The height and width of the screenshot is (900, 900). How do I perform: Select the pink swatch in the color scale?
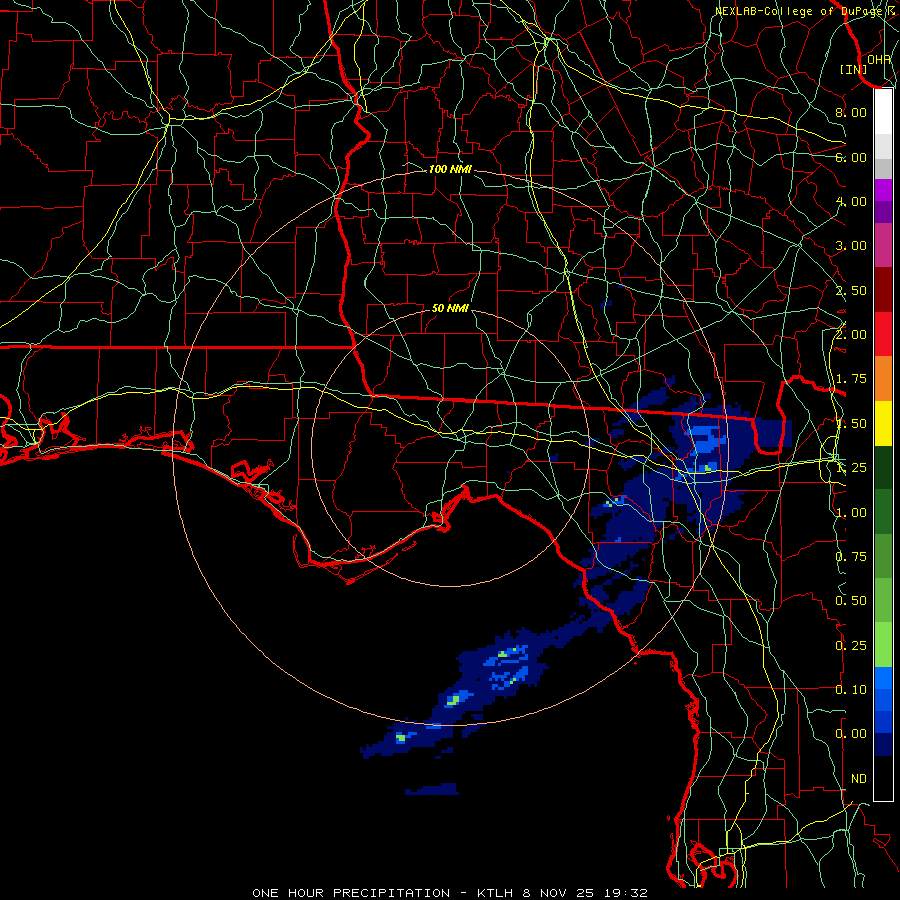click(x=883, y=246)
